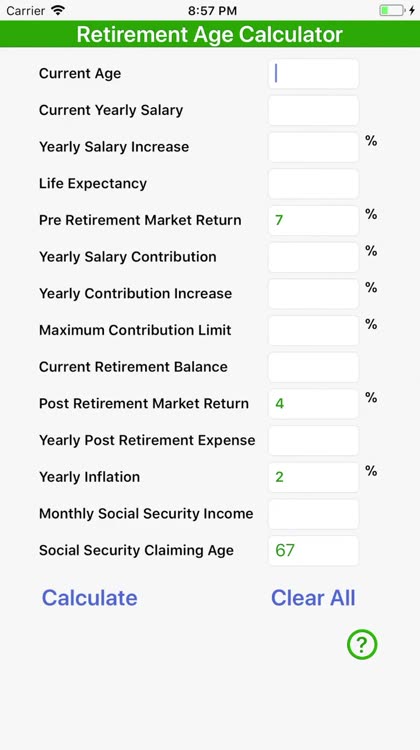Tap the Yearly Salary Contribution field

point(313,257)
